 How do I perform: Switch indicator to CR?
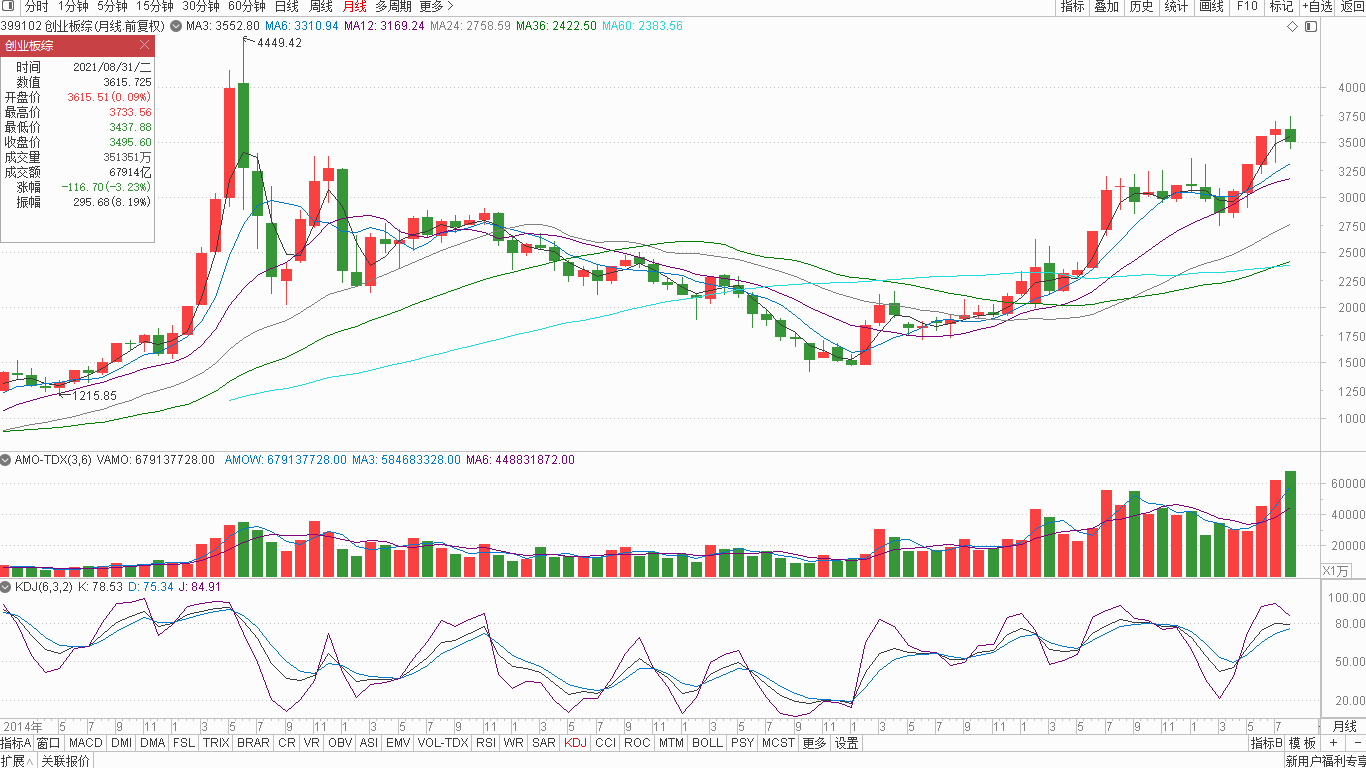(287, 743)
